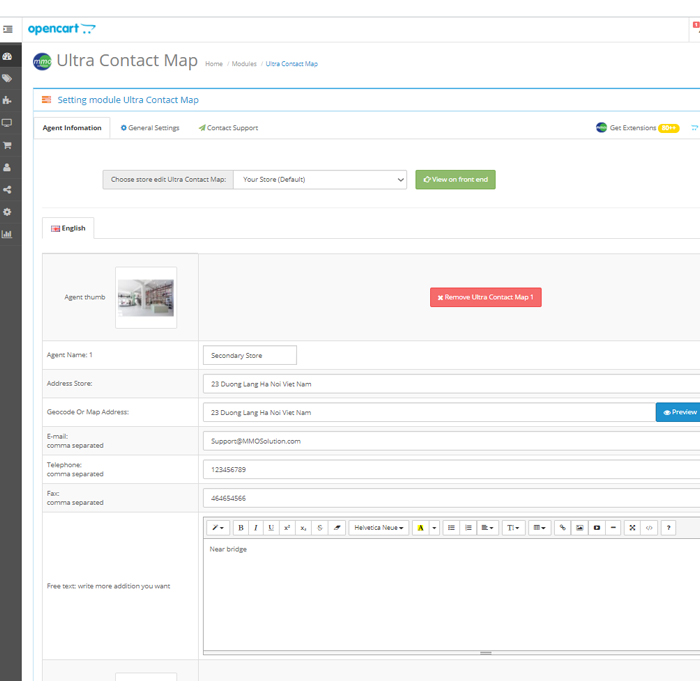Screen dimensions: 700x700
Task: Toggle bold formatting in editor
Action: (x=241, y=528)
